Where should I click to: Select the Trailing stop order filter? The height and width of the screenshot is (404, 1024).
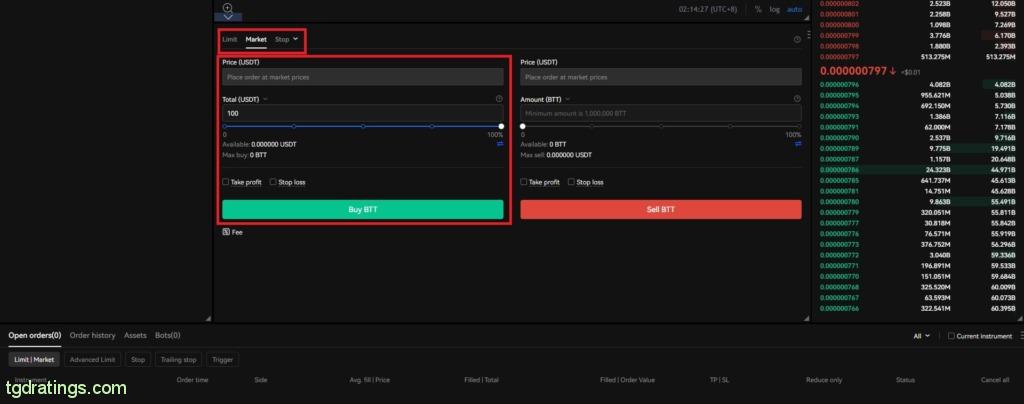click(178, 360)
